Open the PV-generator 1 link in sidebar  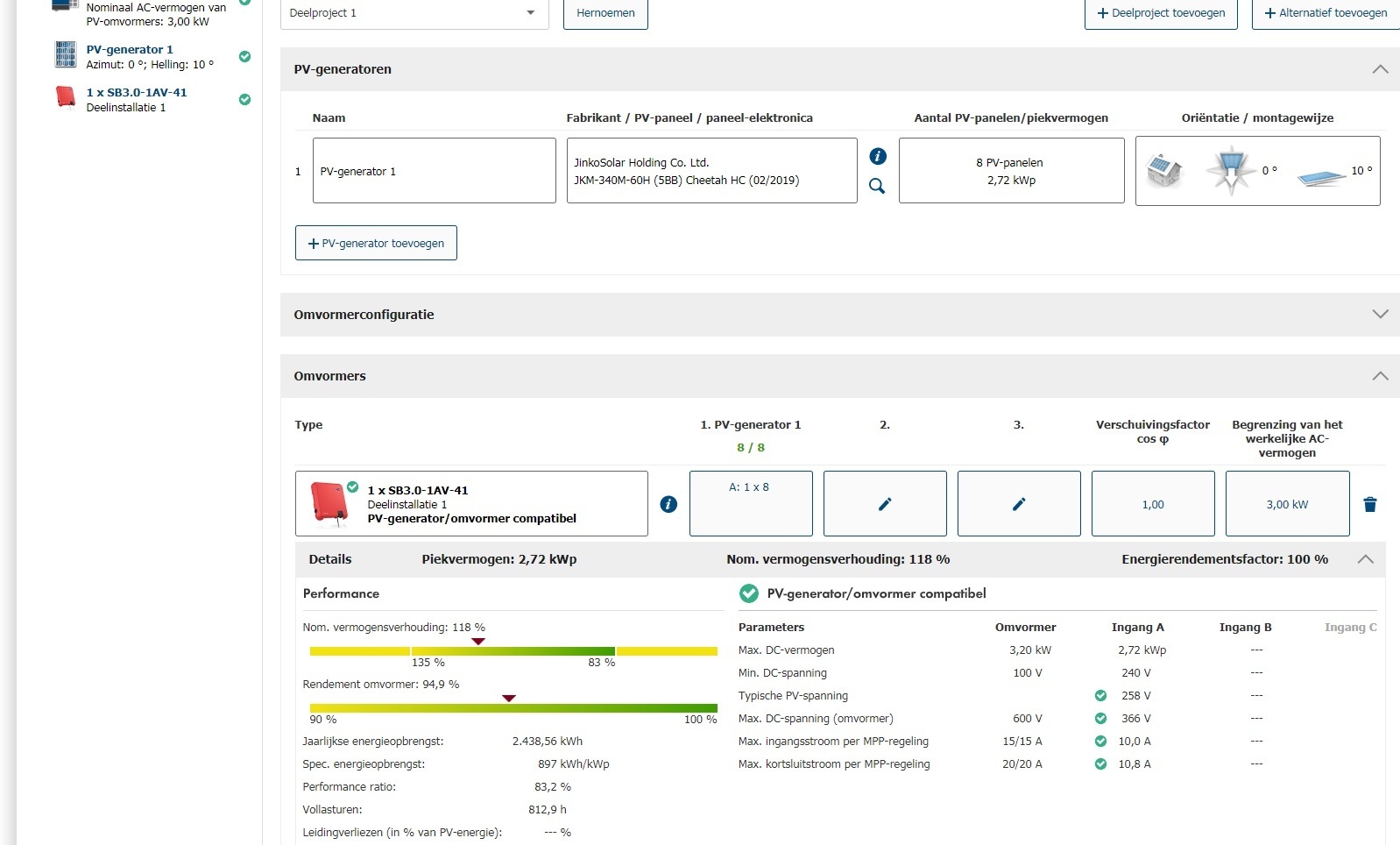coord(130,50)
